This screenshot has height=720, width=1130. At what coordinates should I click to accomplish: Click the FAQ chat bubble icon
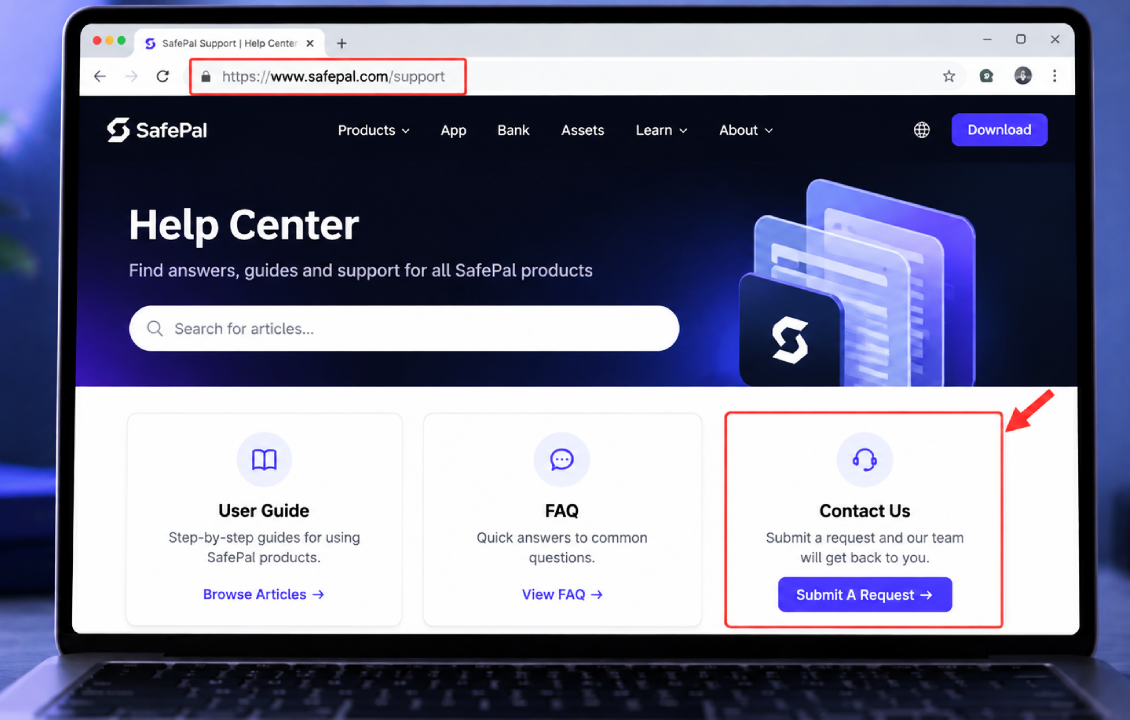coord(561,459)
